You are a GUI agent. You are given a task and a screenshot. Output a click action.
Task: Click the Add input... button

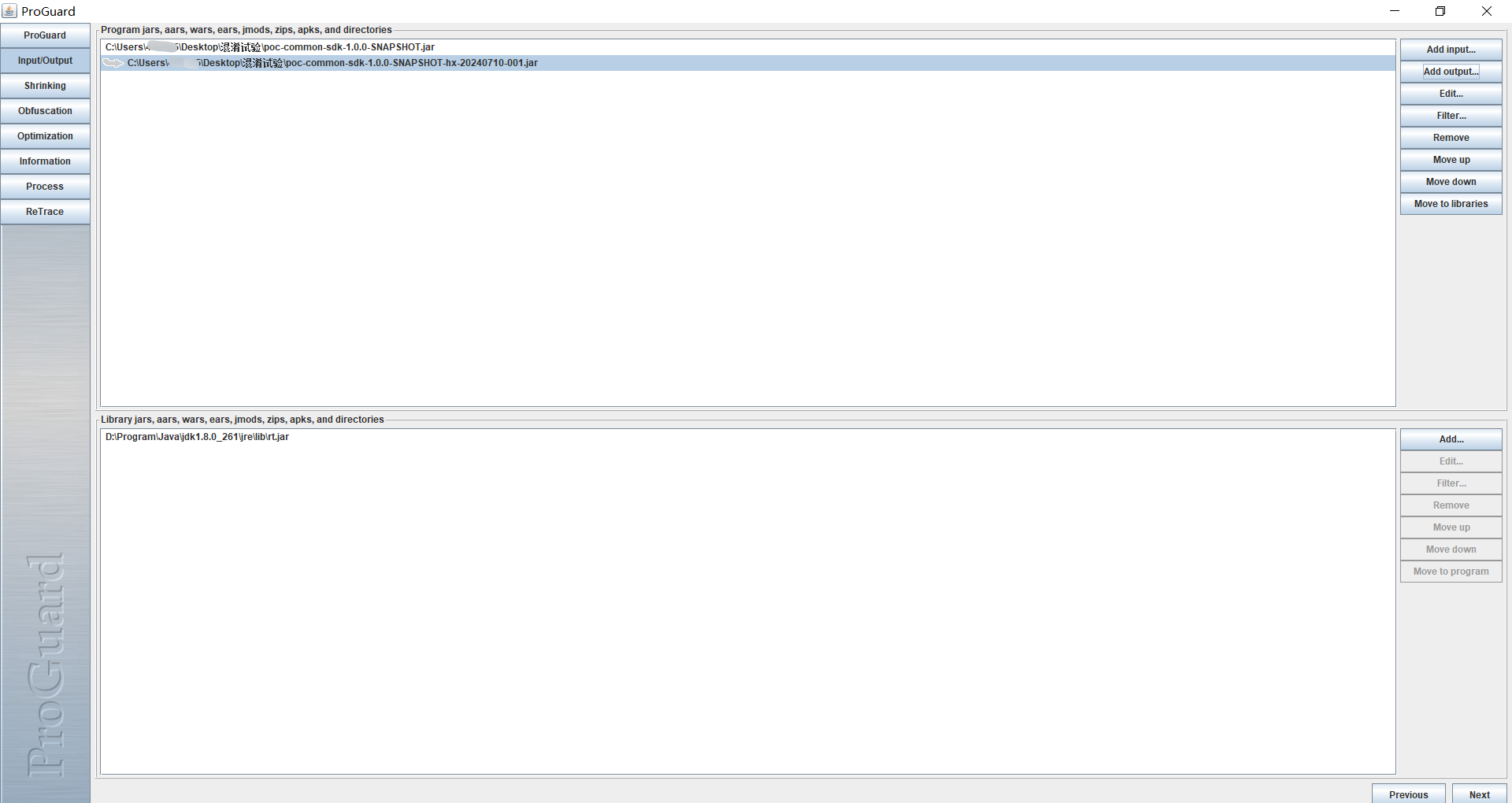(1451, 50)
